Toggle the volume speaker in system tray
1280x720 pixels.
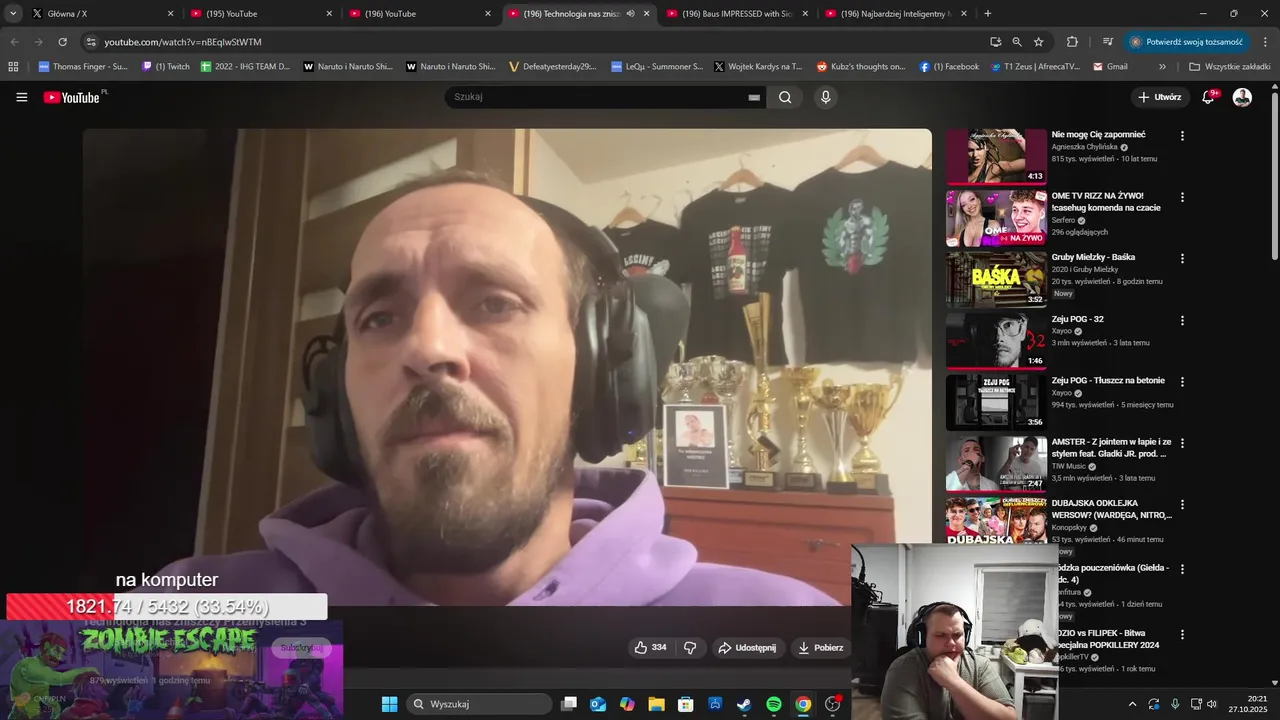point(1212,704)
